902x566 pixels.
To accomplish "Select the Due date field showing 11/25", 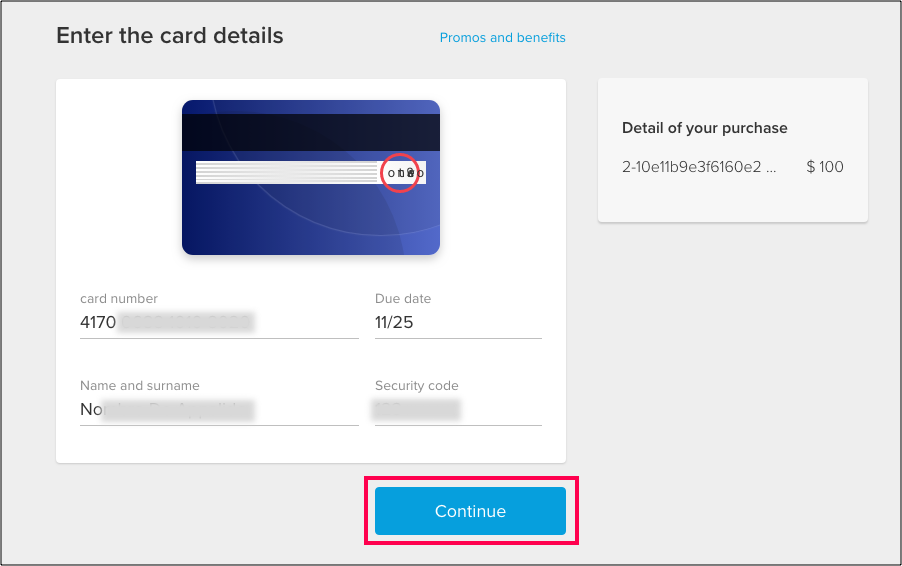I will (458, 322).
